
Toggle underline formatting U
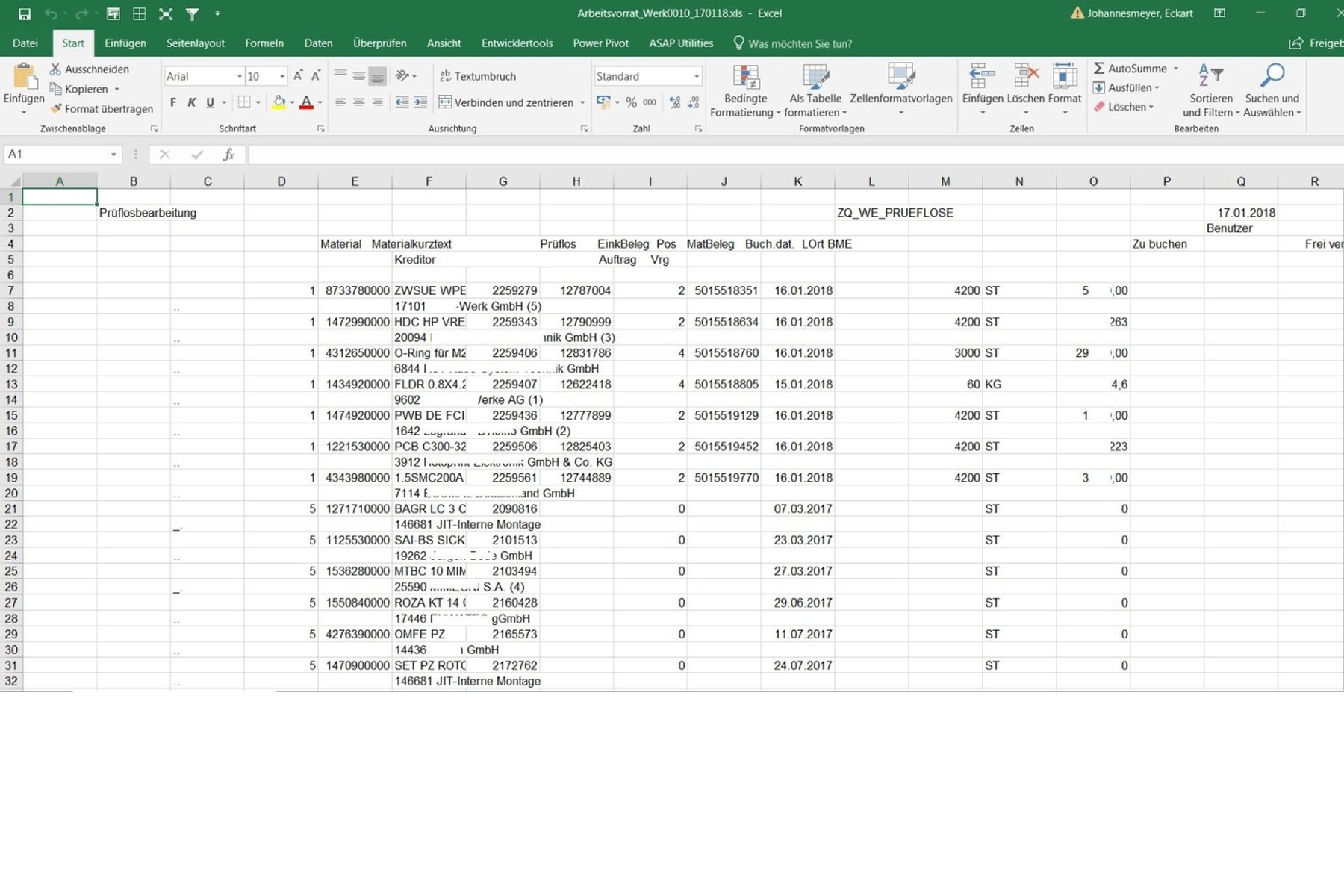coord(210,102)
